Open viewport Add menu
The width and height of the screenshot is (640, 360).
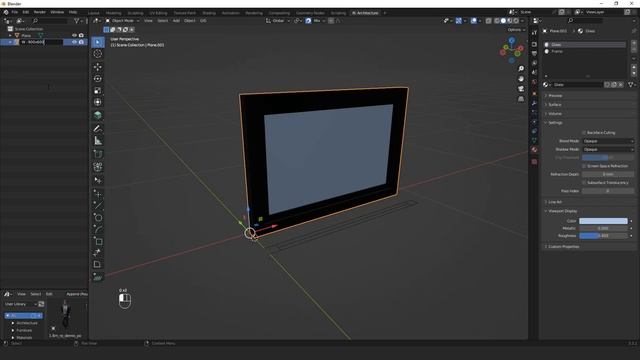pos(176,20)
